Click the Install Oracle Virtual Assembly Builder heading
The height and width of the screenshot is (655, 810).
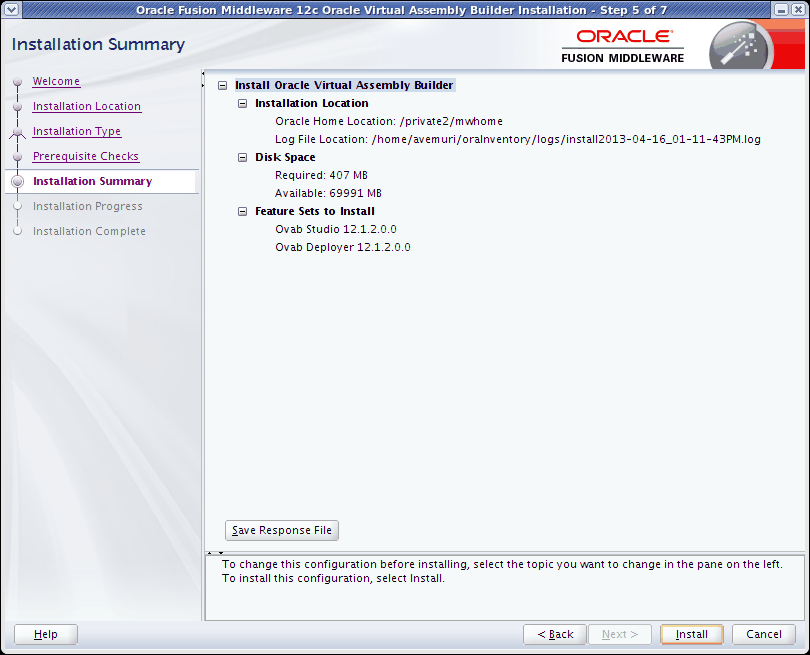pyautogui.click(x=344, y=85)
